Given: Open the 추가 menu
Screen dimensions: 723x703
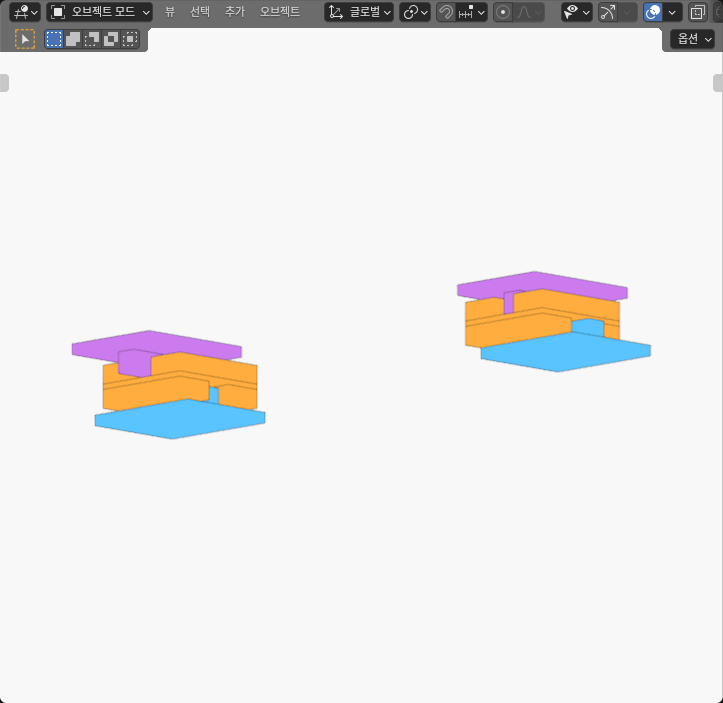Looking at the screenshot, I should click(x=235, y=12).
